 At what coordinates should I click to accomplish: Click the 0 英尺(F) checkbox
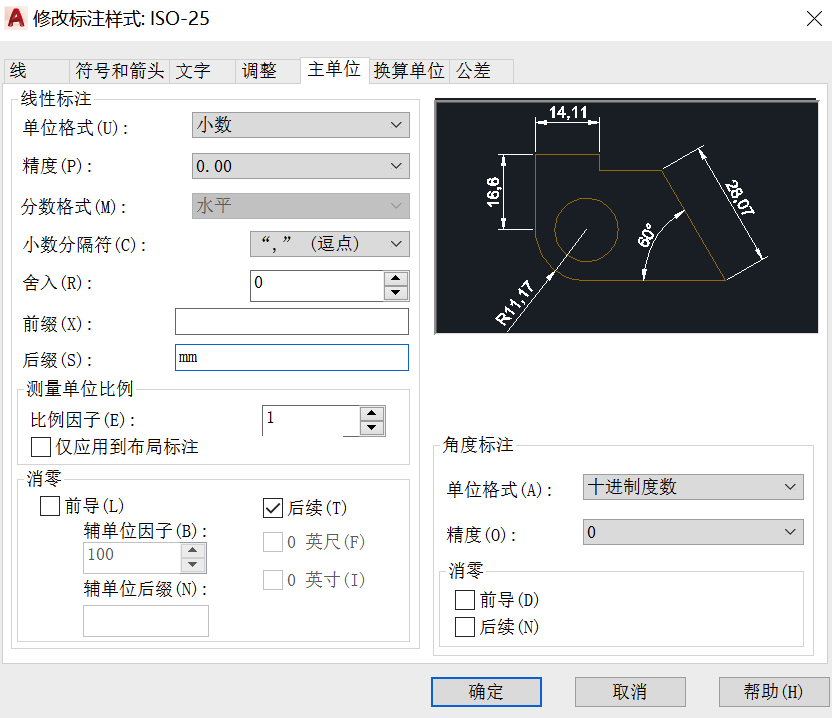coord(273,542)
